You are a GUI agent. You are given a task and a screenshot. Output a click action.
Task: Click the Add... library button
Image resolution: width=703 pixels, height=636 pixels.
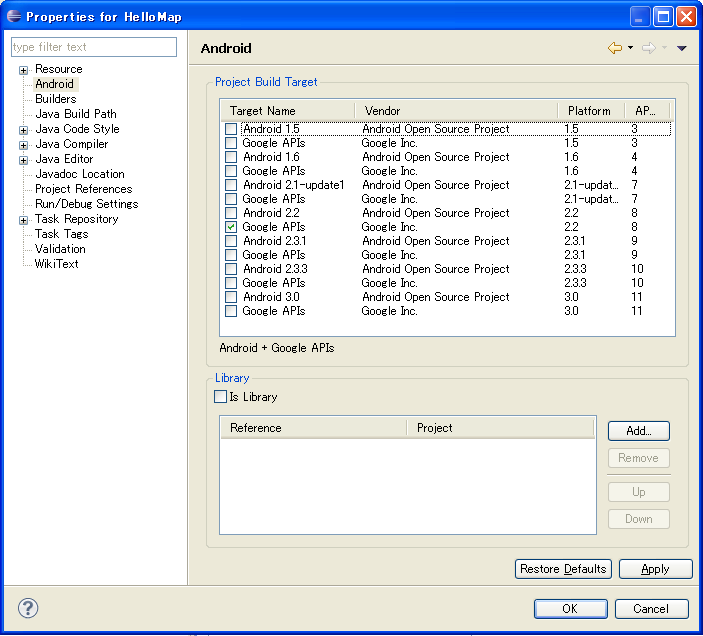tap(638, 431)
